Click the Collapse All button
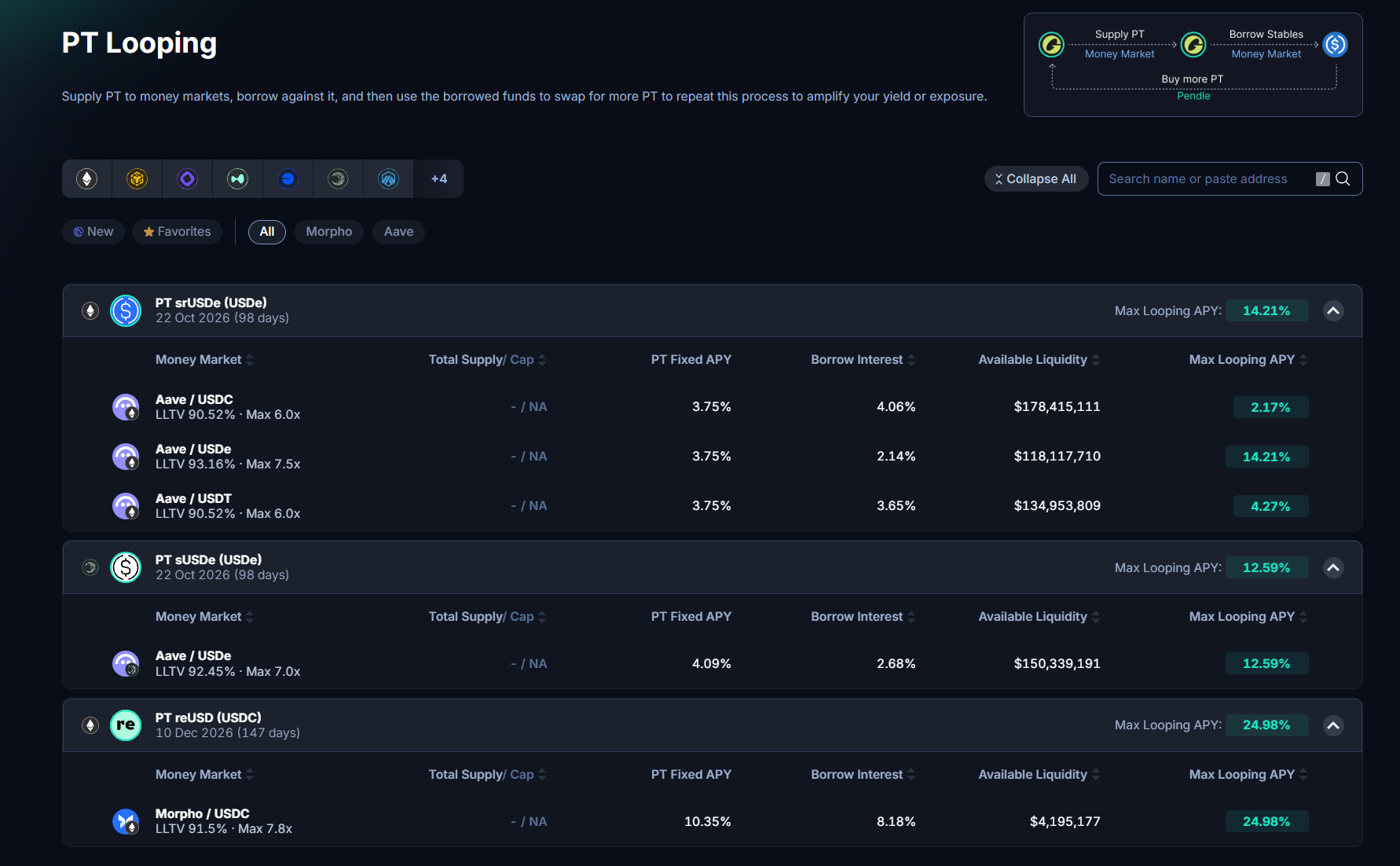Viewport: 1400px width, 866px height. (x=1036, y=179)
